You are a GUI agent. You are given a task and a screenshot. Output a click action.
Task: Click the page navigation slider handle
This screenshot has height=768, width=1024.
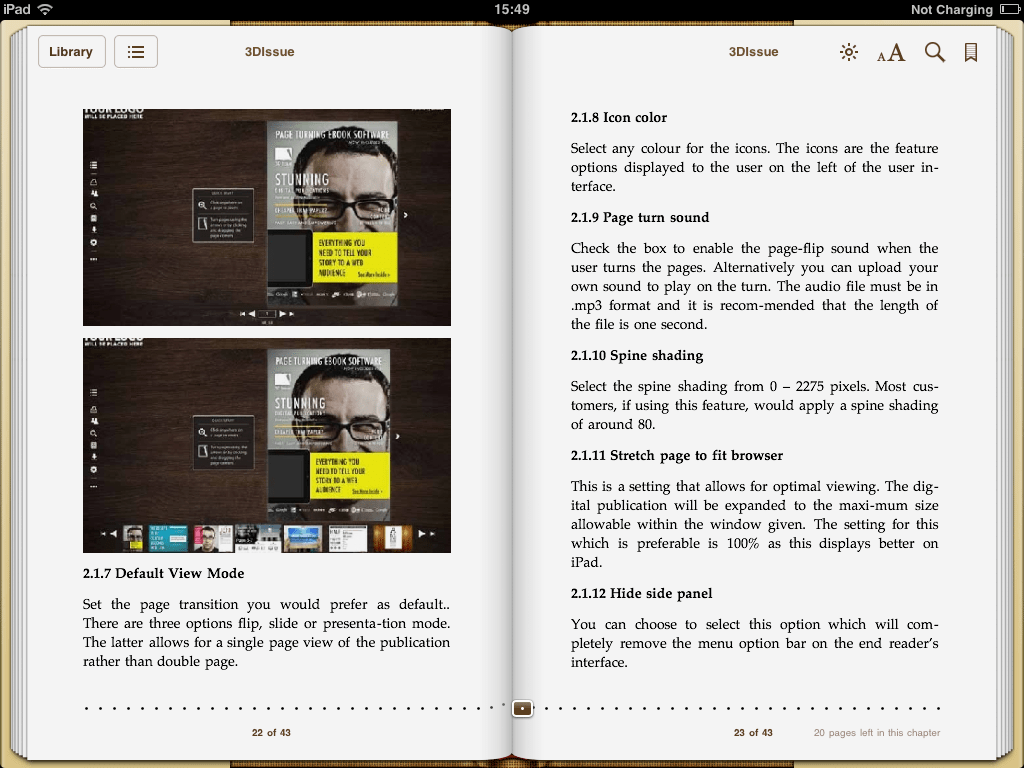click(x=522, y=708)
